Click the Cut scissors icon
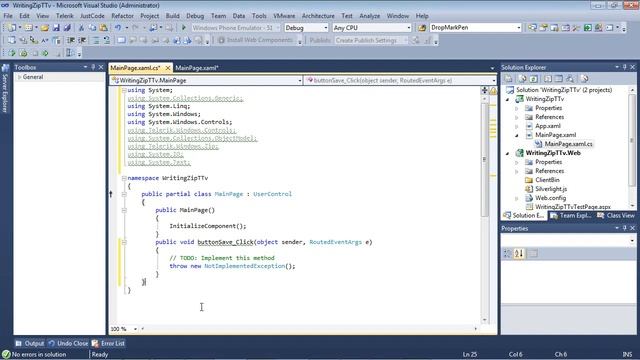The height and width of the screenshot is (360, 640). click(81, 28)
